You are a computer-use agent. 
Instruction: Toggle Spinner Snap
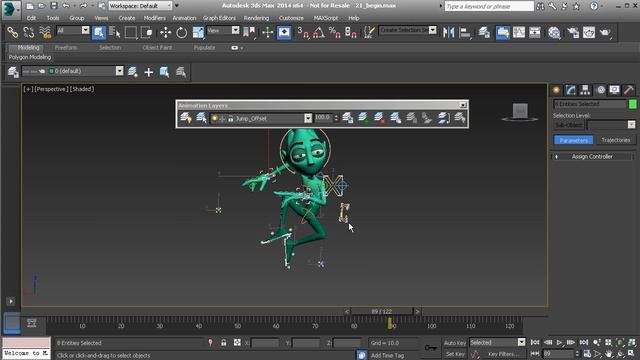coord(351,32)
